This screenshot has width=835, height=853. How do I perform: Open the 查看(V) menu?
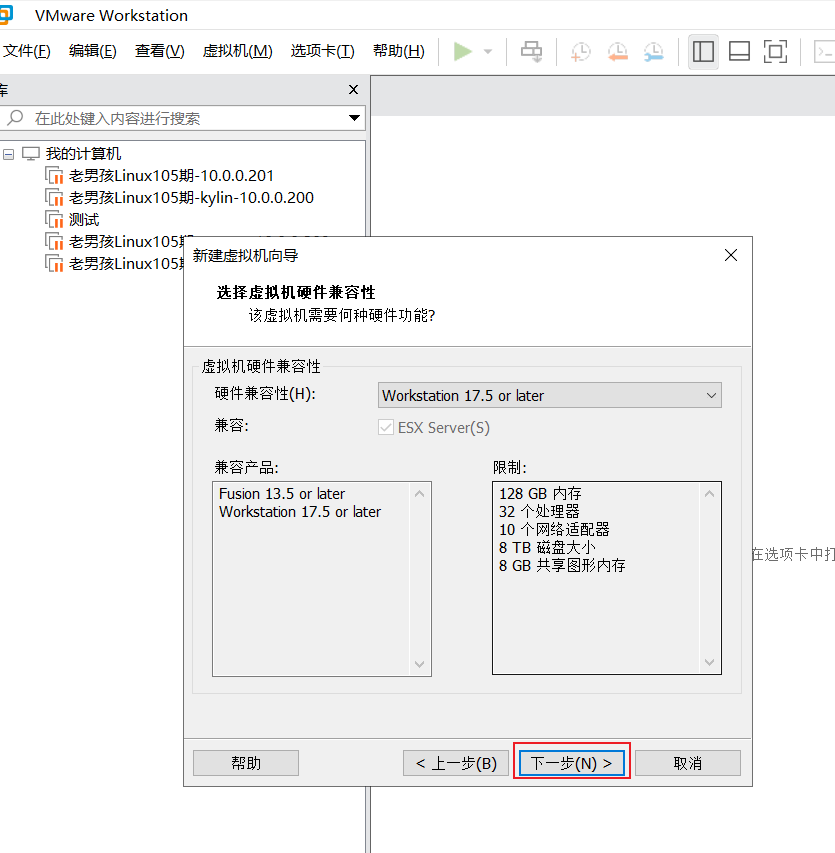[159, 51]
